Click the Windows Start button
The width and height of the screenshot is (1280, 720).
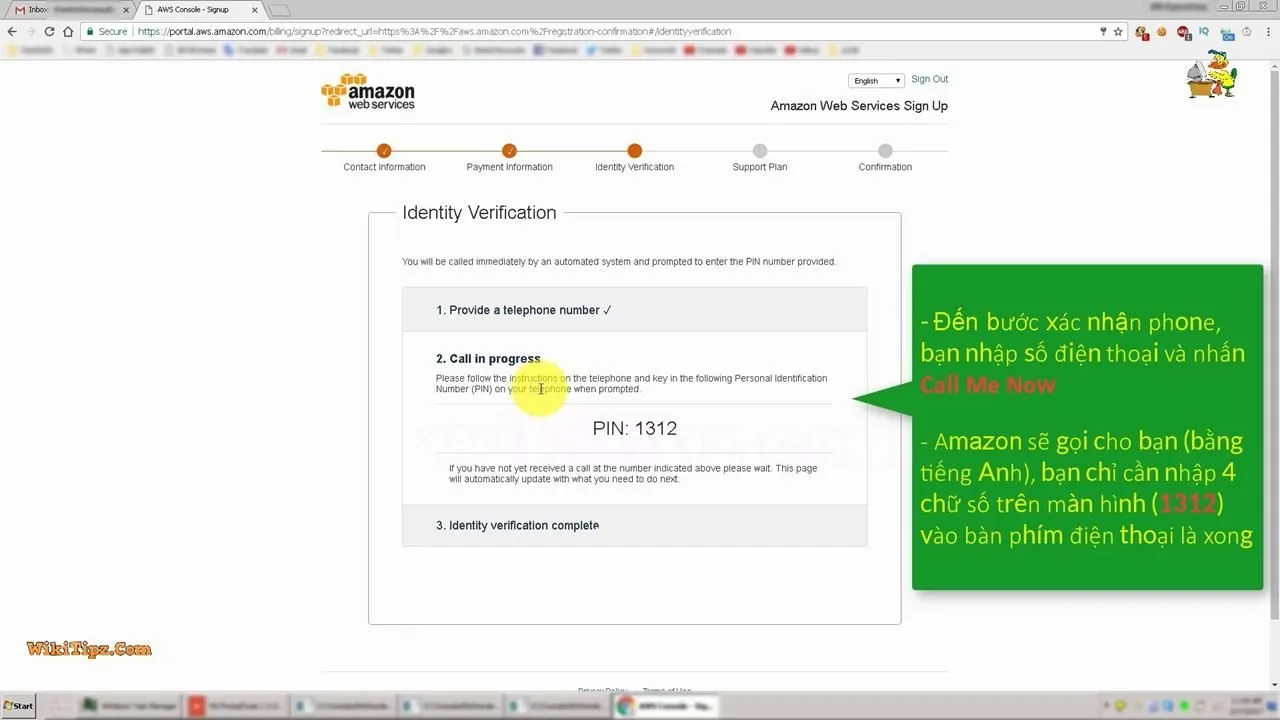(x=18, y=706)
